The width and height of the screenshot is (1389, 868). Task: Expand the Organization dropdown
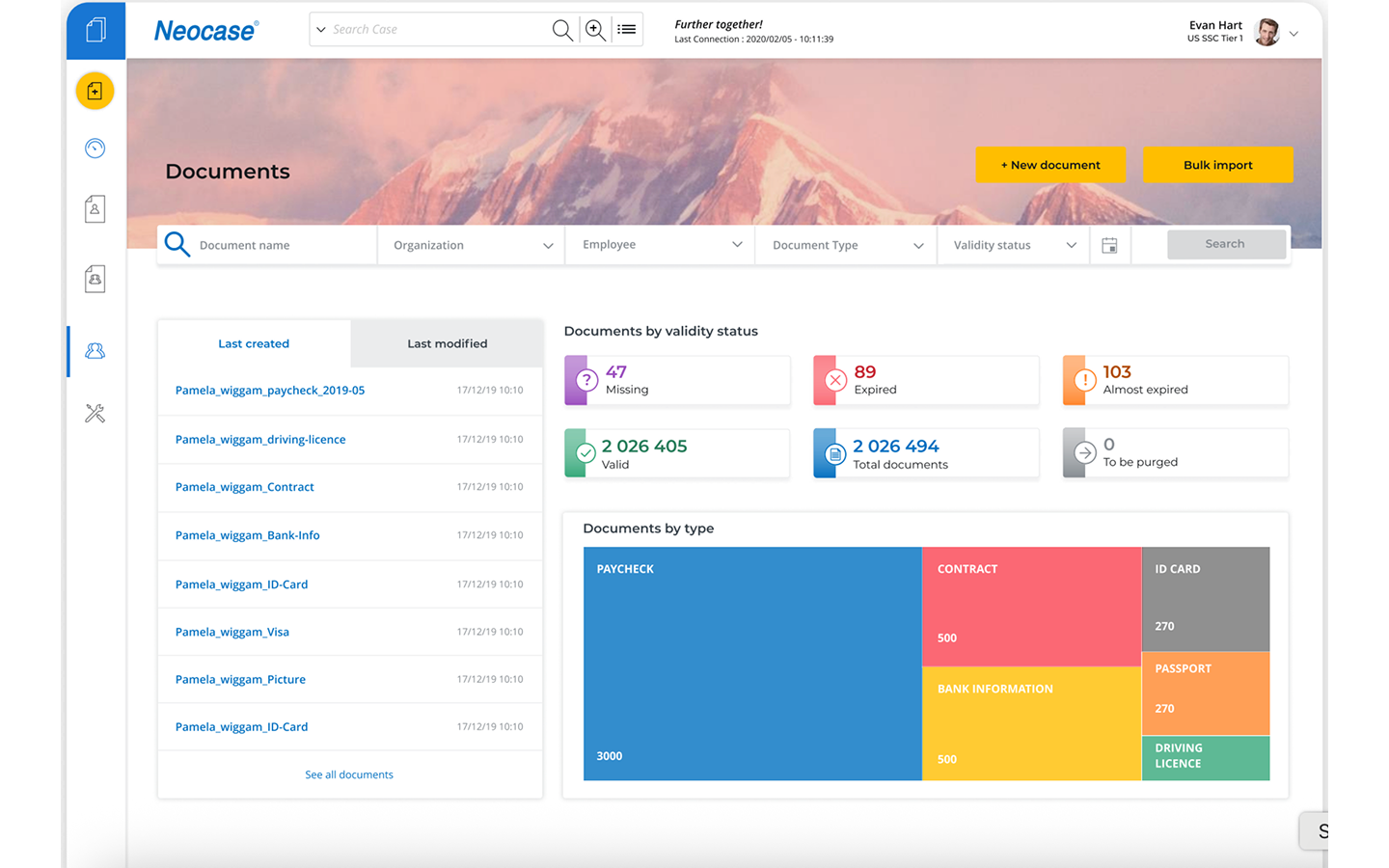pyautogui.click(x=472, y=245)
